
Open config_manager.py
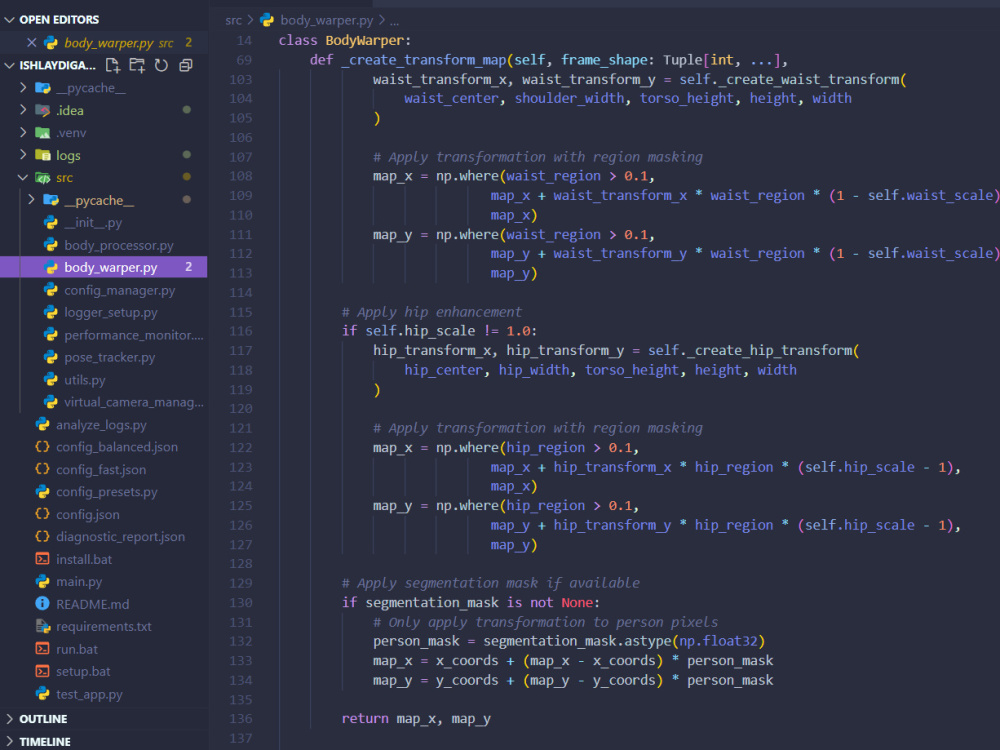coord(119,290)
